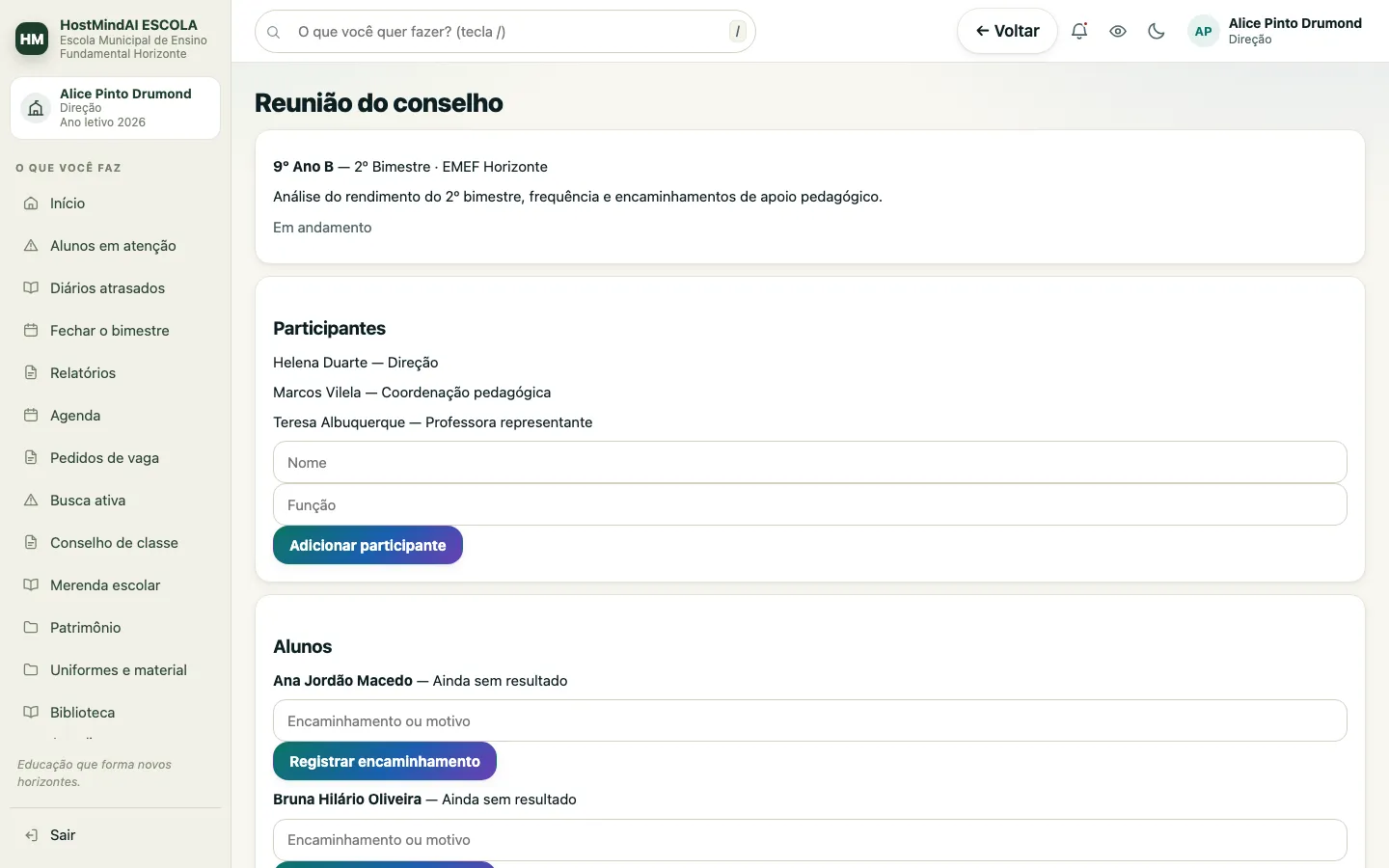
Task: Click the Biblioteca book icon
Action: coord(31,713)
